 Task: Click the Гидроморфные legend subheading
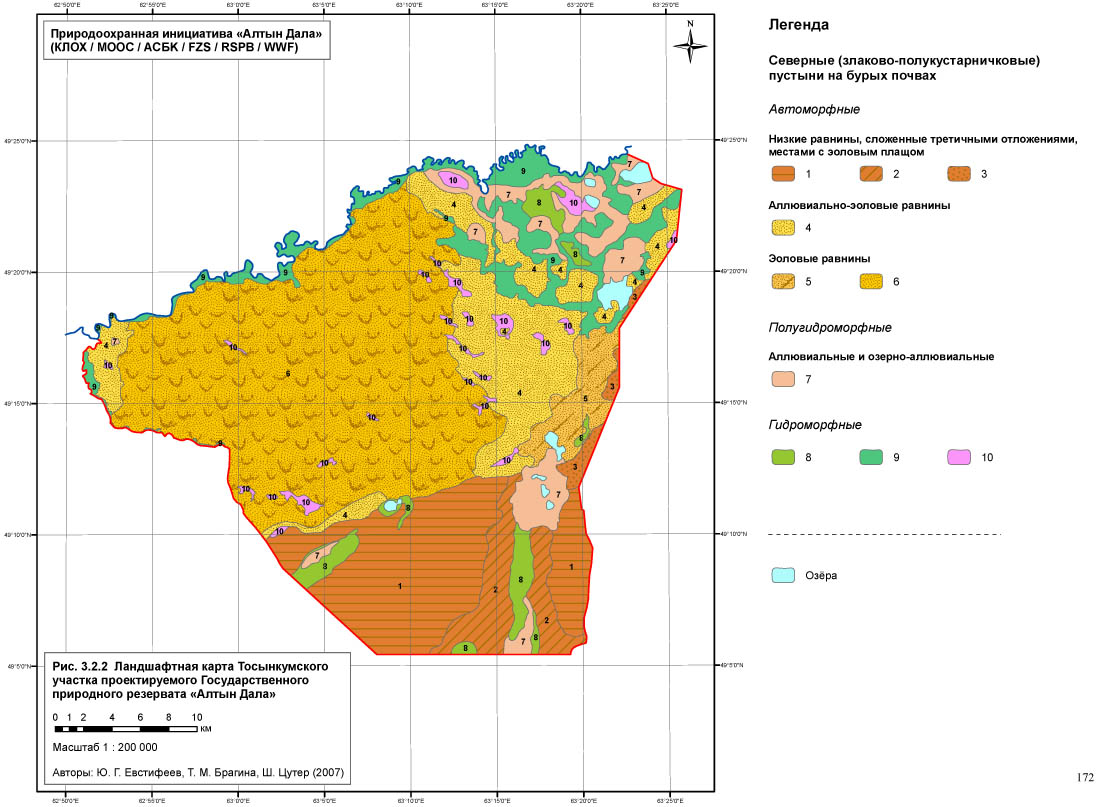coord(815,425)
